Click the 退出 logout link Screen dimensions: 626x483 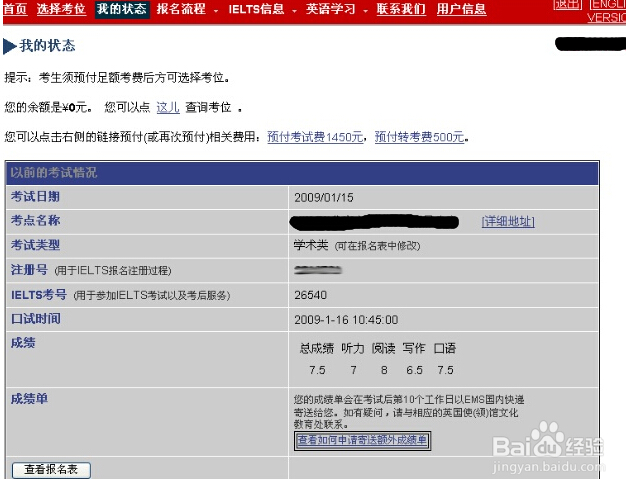coord(567,4)
